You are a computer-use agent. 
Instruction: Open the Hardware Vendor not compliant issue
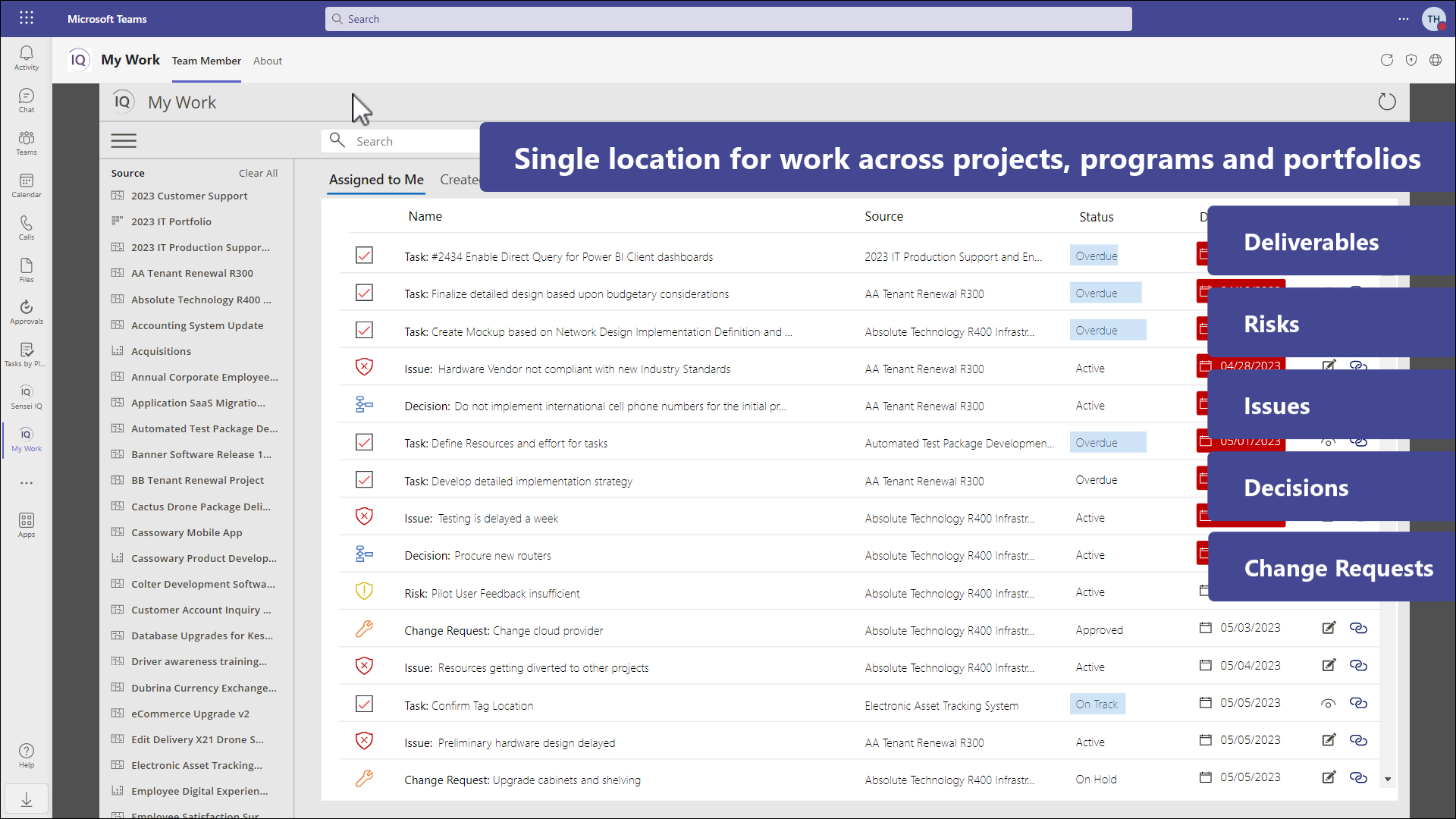567,369
